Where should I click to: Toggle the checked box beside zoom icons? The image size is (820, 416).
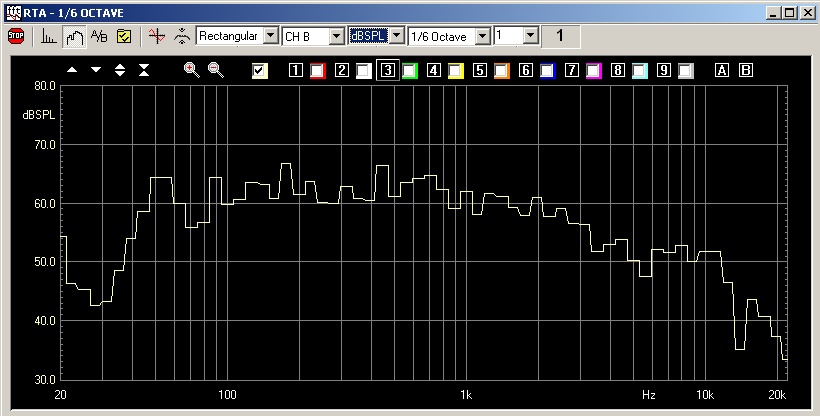pyautogui.click(x=260, y=70)
